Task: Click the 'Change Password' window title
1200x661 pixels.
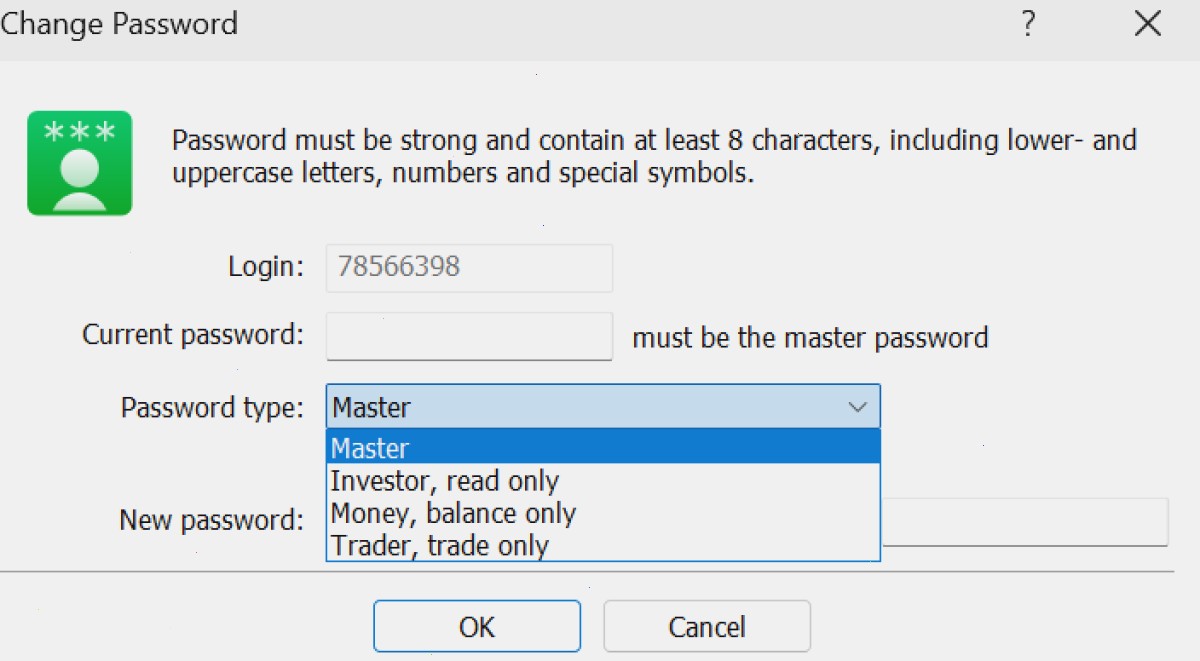Action: point(119,23)
